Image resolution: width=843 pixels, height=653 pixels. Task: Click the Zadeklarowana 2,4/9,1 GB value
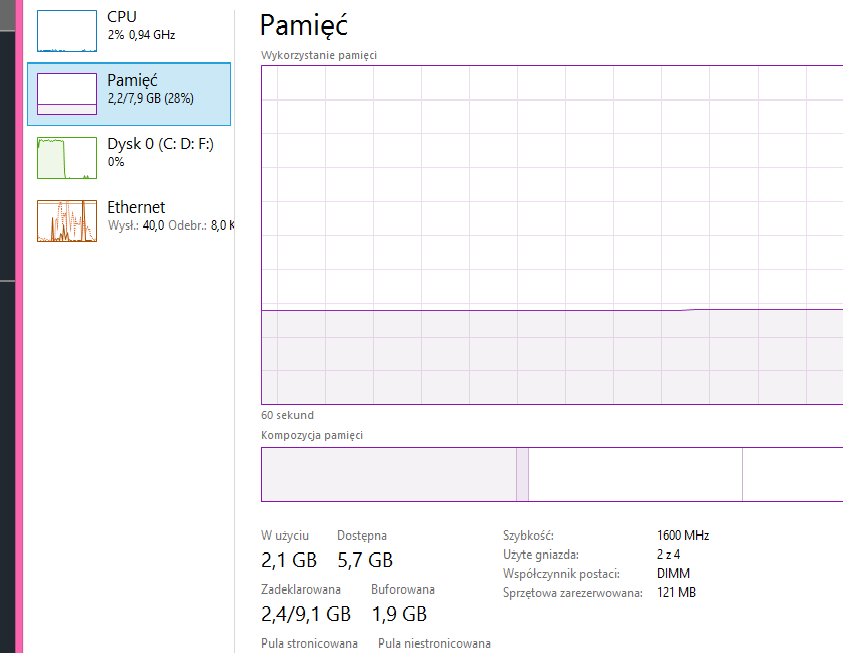coord(306,614)
